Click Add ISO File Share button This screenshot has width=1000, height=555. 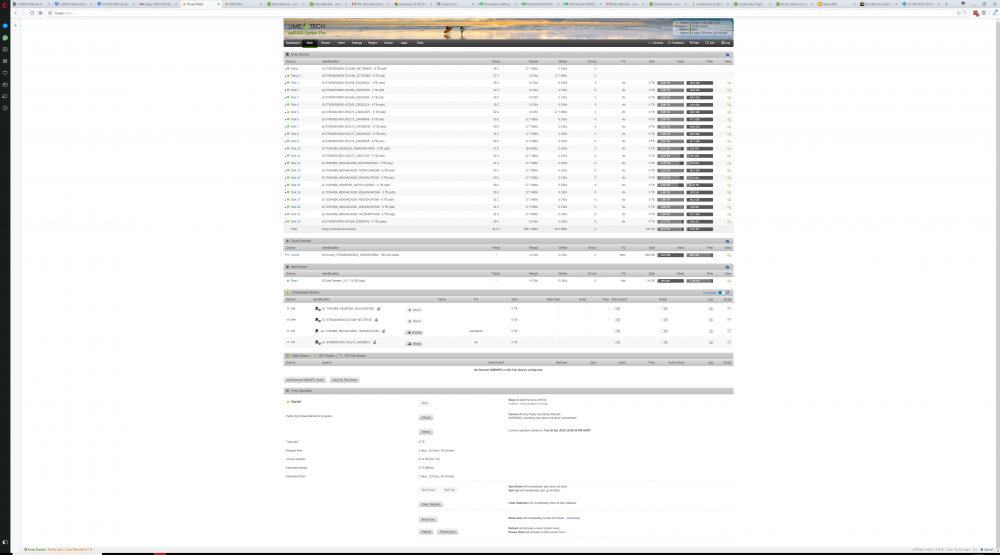(344, 380)
